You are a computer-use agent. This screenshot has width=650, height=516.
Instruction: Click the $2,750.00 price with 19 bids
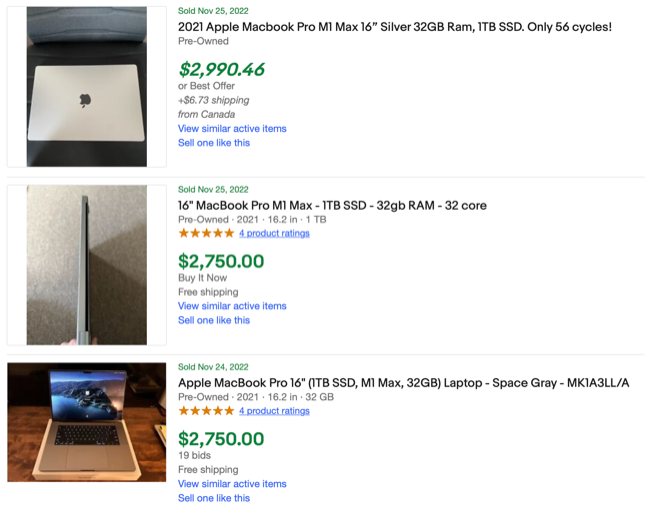(221, 439)
